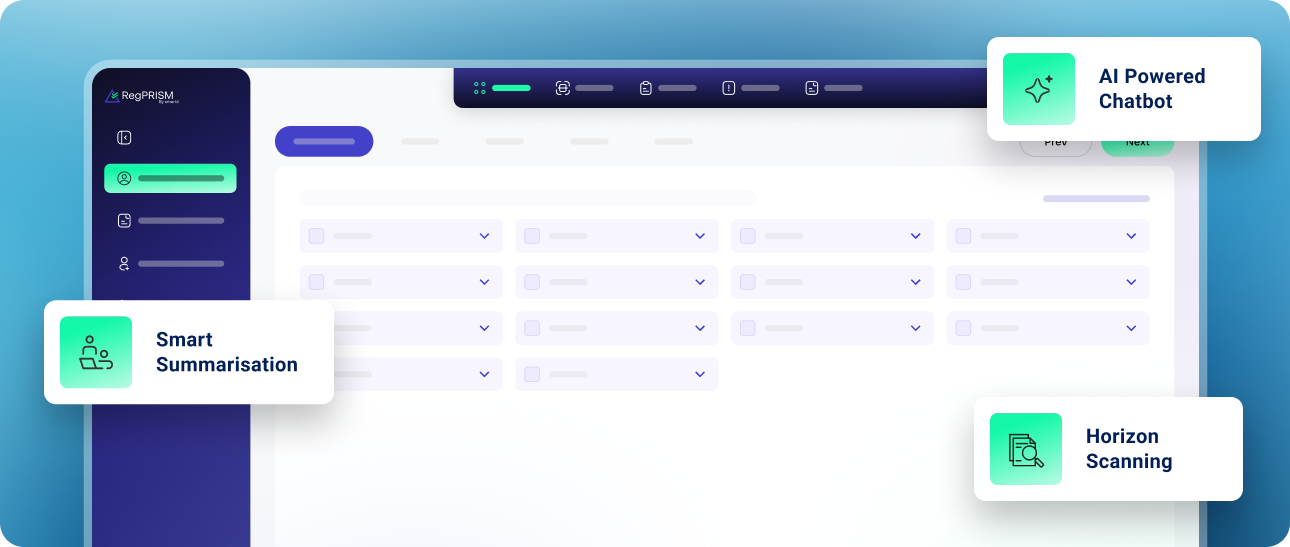
Task: Click the user profile icon in sidebar
Action: tap(124, 179)
